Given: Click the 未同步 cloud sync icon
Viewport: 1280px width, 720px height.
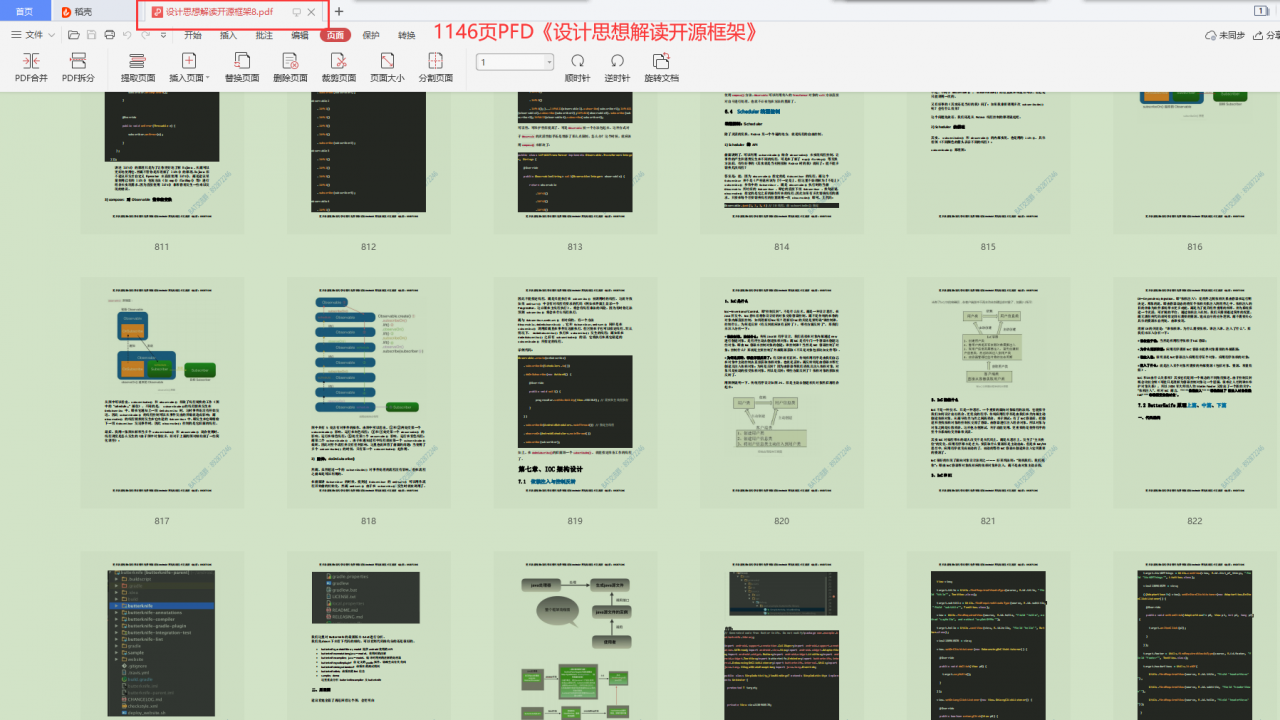Looking at the screenshot, I should (1210, 35).
